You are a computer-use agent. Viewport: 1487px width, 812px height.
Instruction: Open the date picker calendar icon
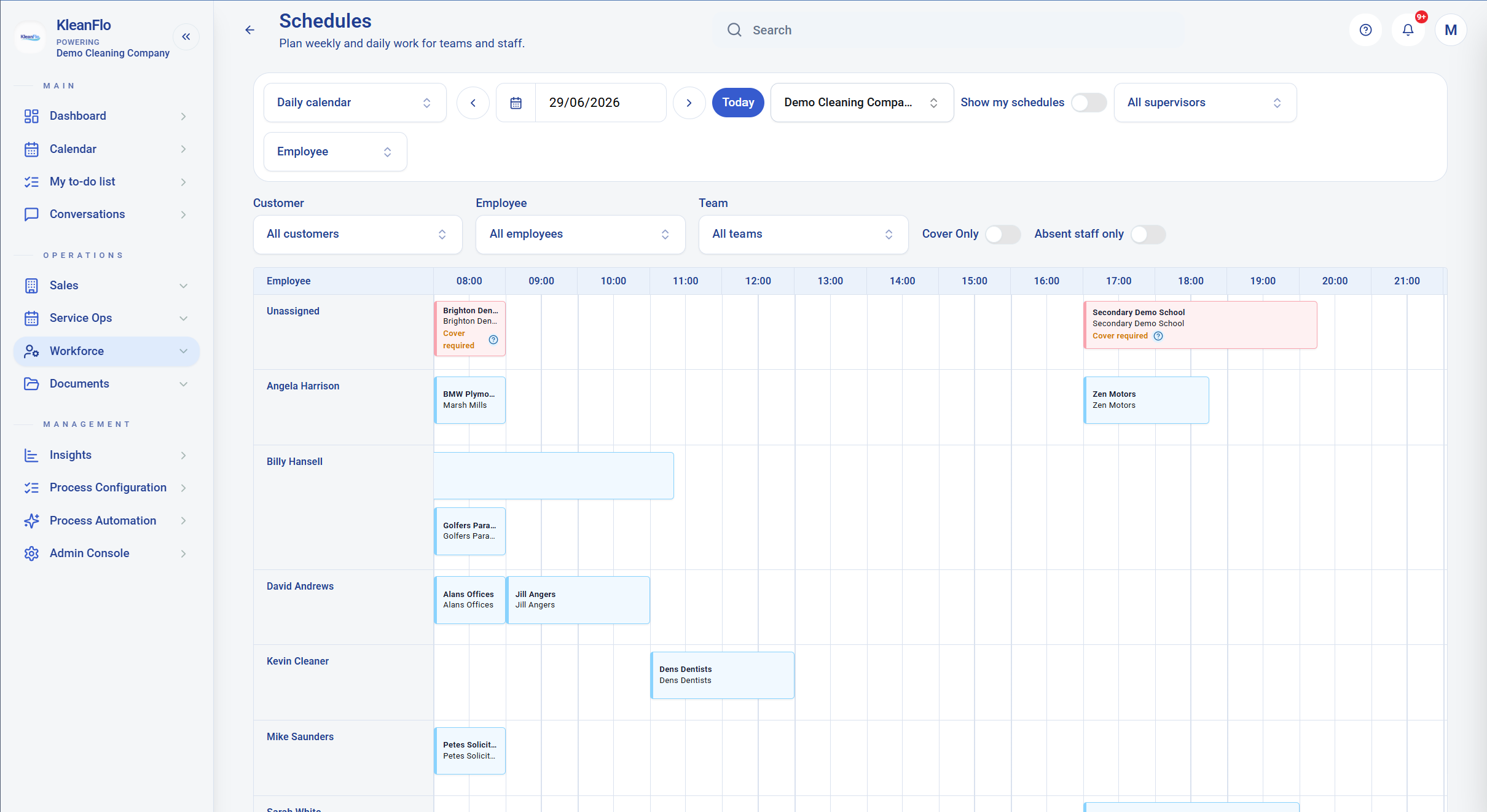click(516, 103)
